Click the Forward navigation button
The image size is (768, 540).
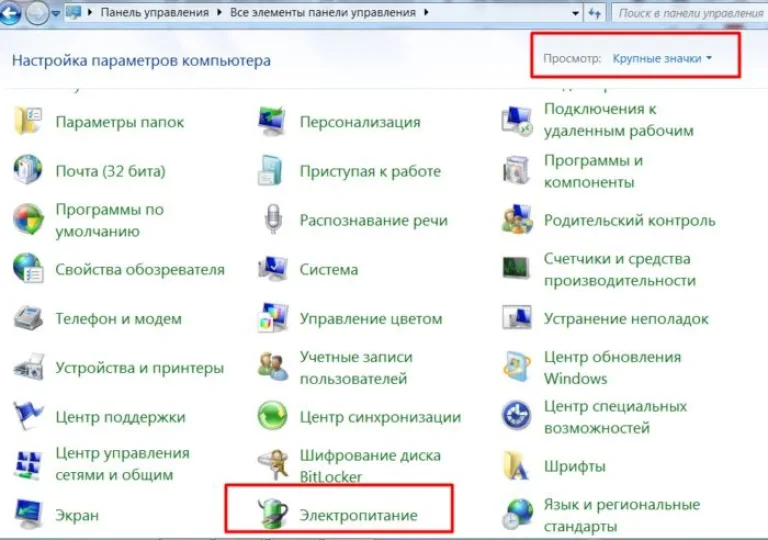(x=37, y=13)
